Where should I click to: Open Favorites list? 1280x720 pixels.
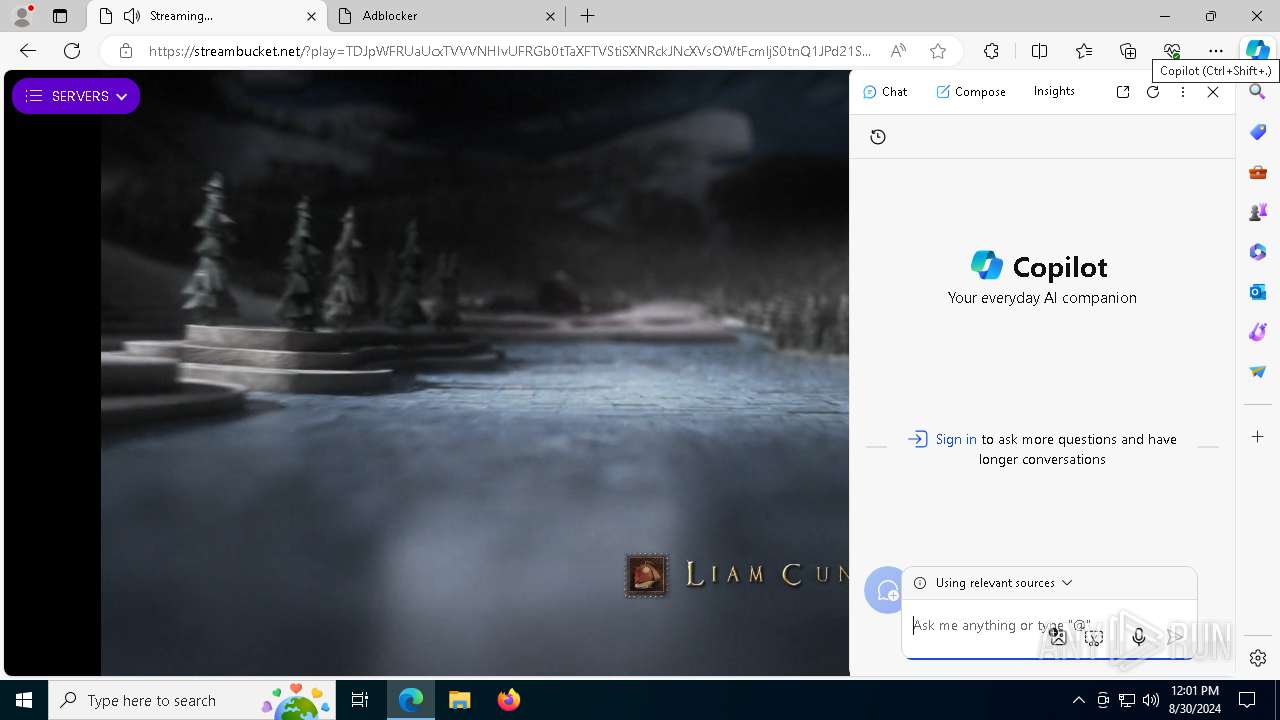pos(1084,51)
